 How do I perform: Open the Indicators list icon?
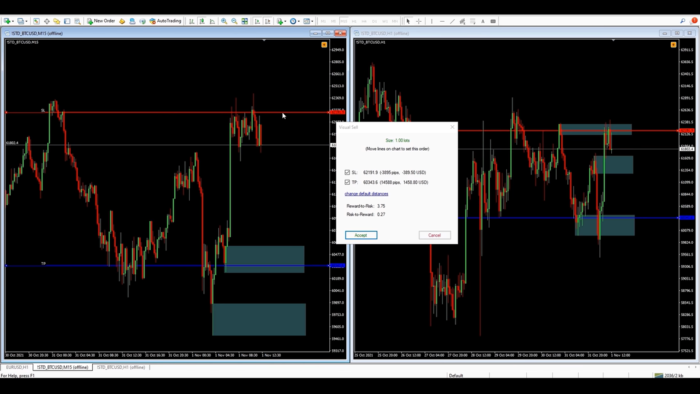pyautogui.click(x=279, y=21)
